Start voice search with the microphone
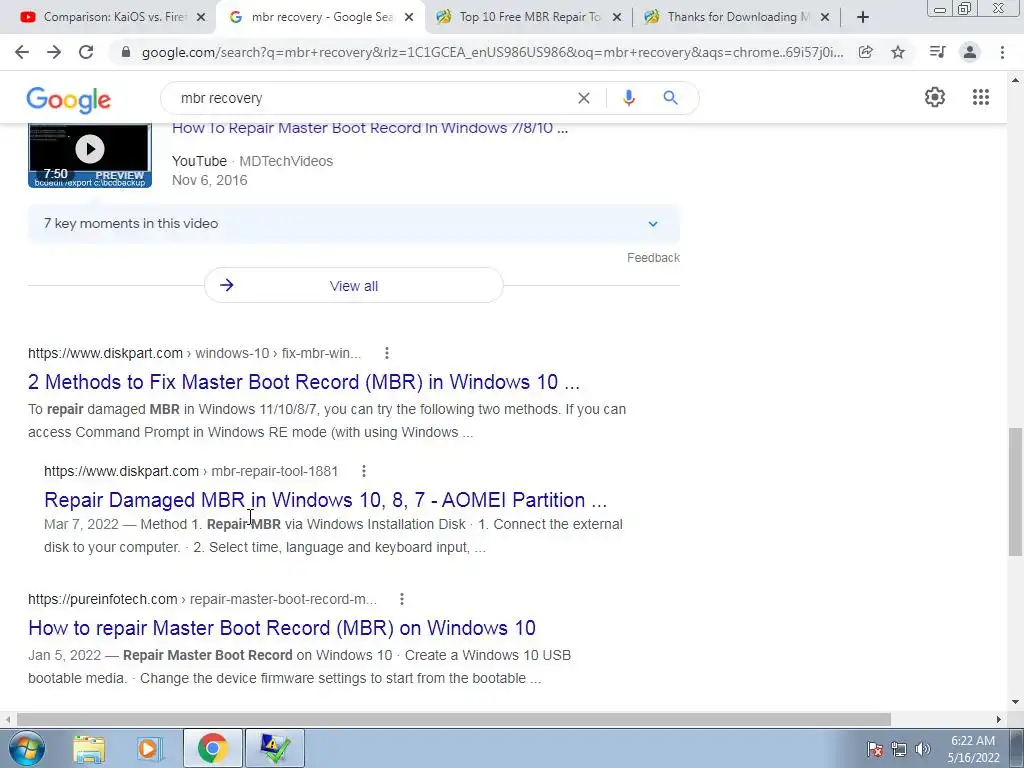 coord(629,98)
